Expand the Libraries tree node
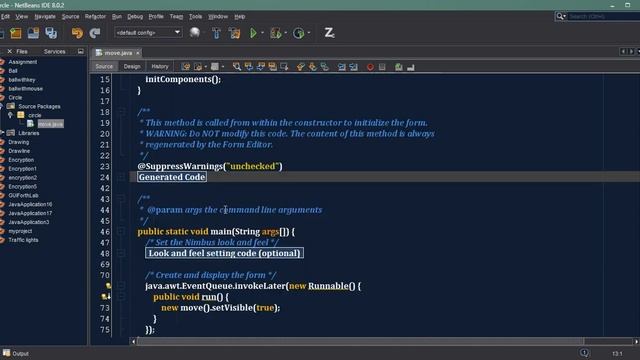The width and height of the screenshot is (640, 360). pos(2,133)
